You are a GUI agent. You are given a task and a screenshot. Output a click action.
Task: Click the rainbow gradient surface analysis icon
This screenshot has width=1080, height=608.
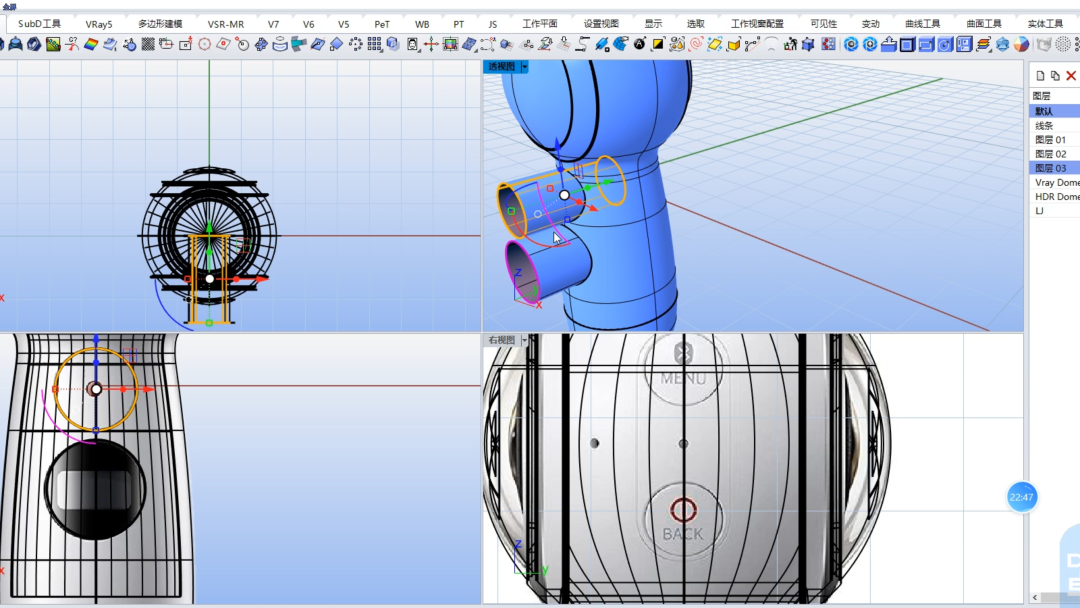91,45
